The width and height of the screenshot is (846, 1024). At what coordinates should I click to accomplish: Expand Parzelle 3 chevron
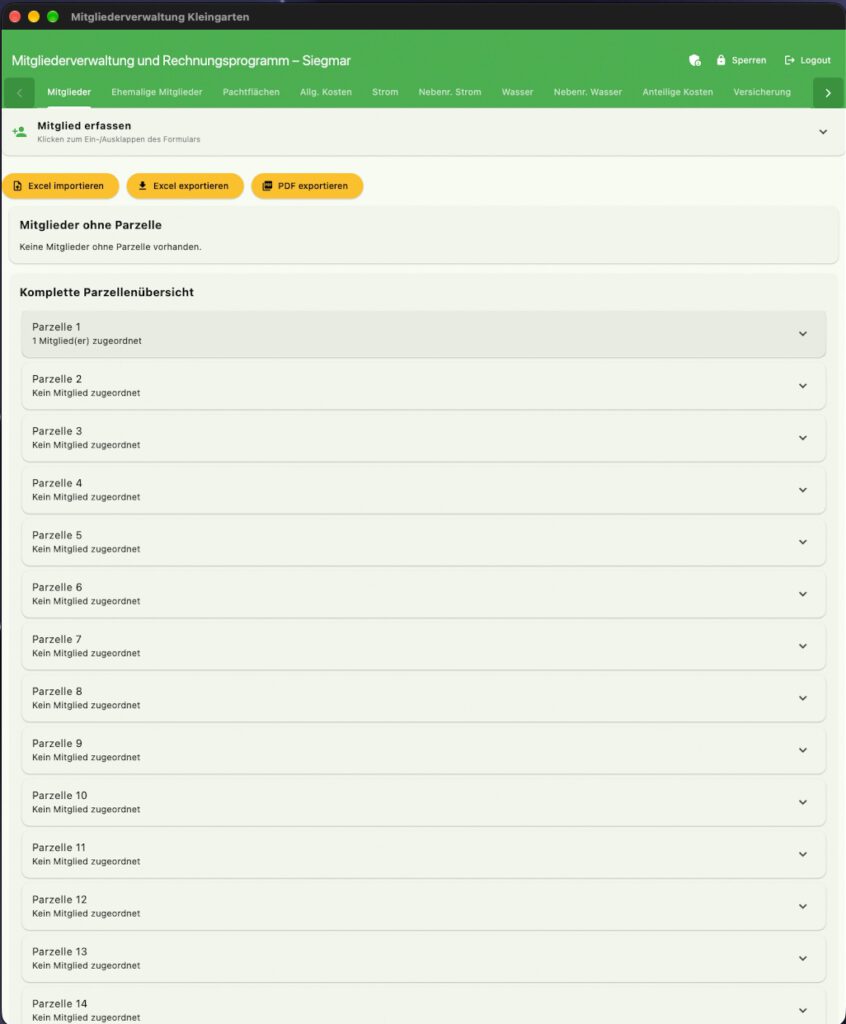(803, 438)
